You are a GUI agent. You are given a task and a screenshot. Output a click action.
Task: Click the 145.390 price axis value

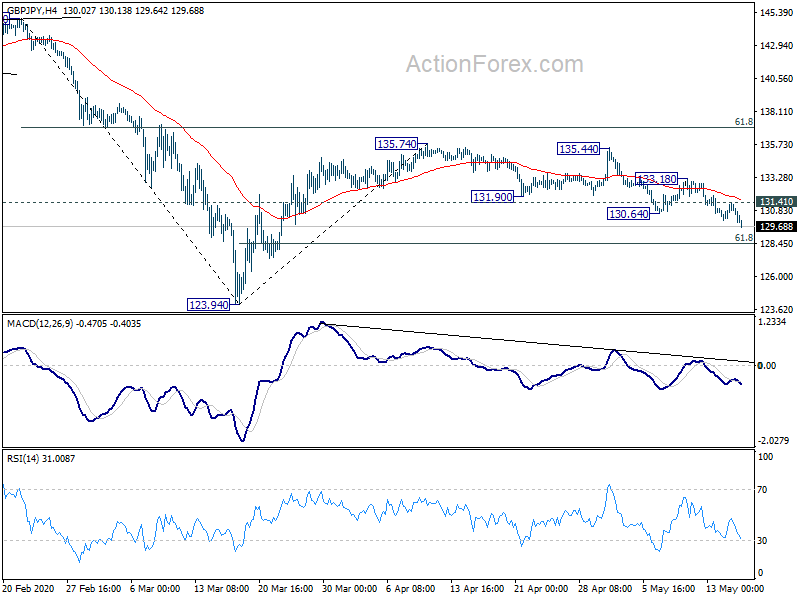[x=777, y=13]
